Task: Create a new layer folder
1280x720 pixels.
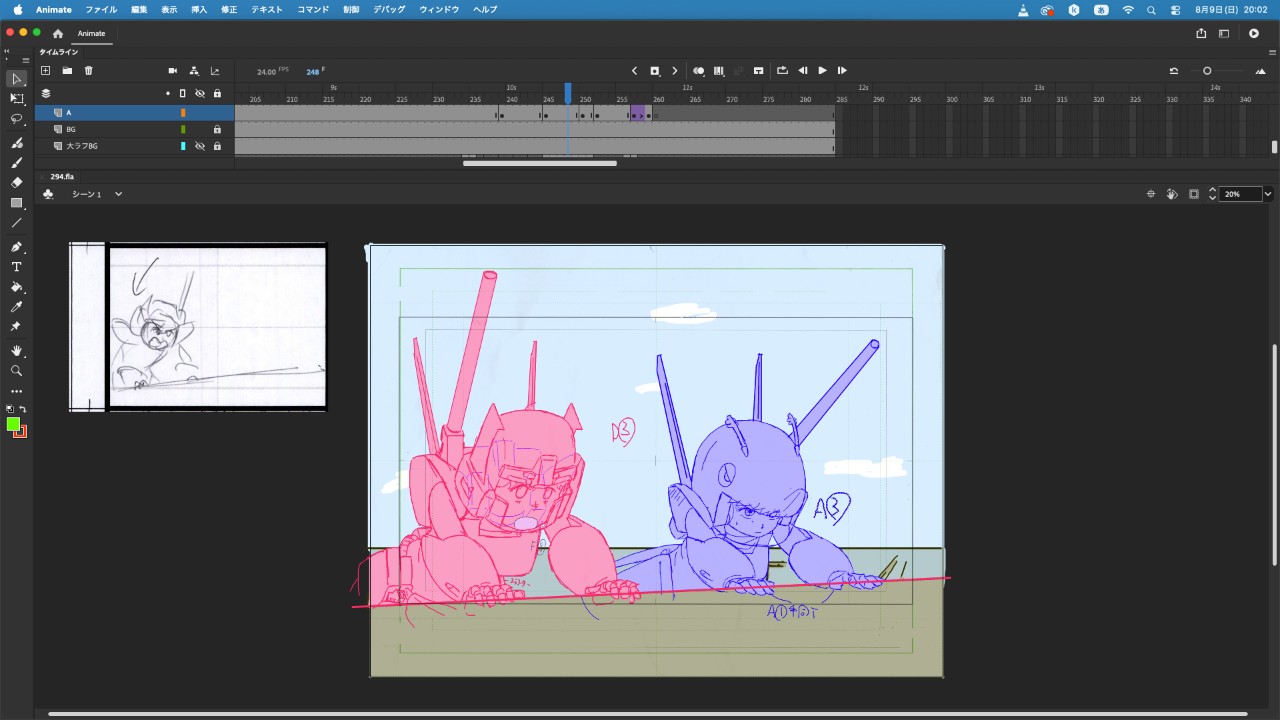Action: [67, 71]
